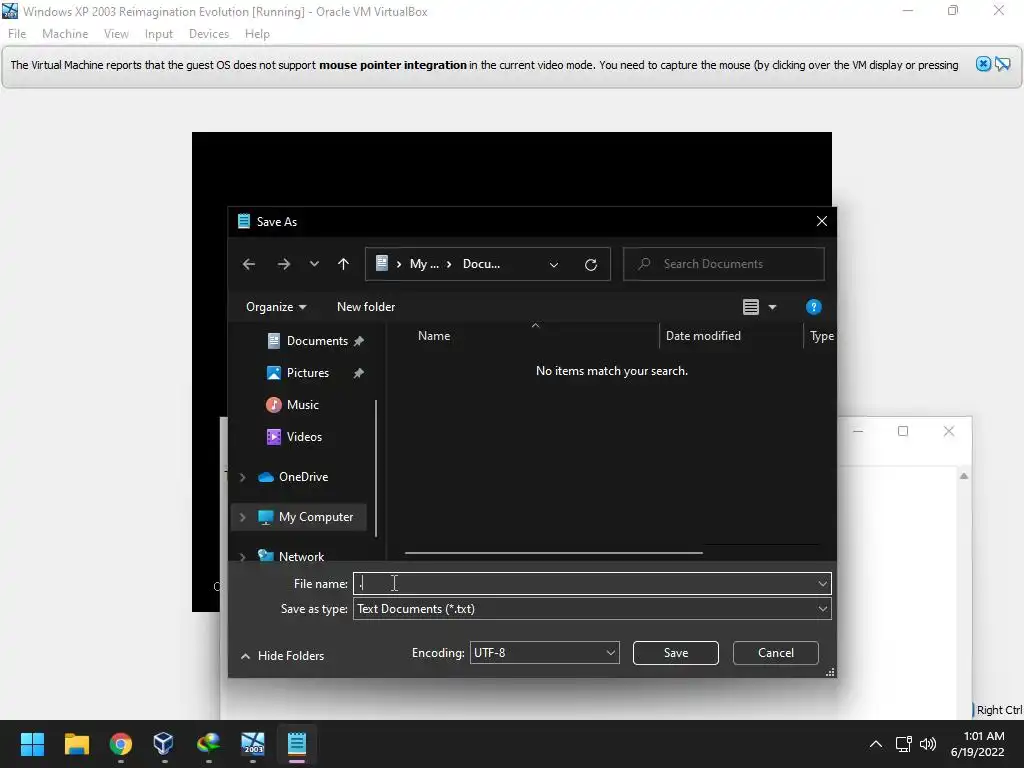Create a New folder
Image resolution: width=1024 pixels, height=768 pixels.
click(366, 306)
